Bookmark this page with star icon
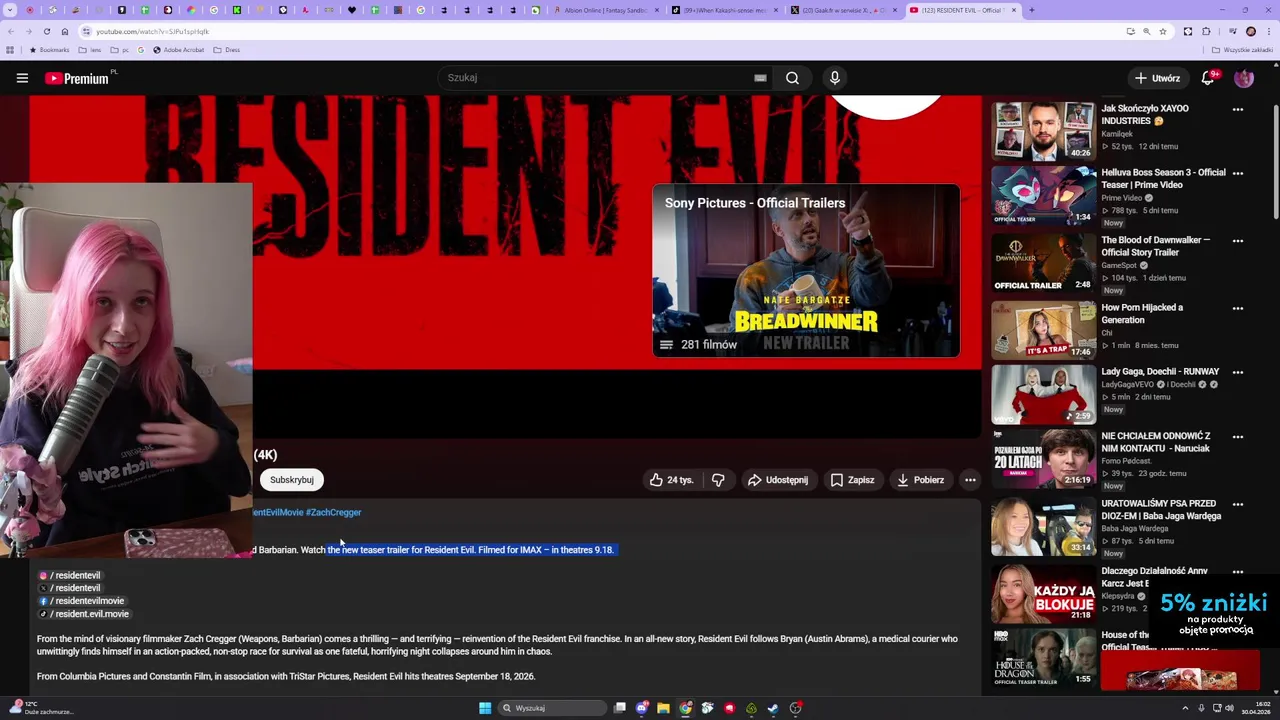The height and width of the screenshot is (720, 1280). [1163, 31]
